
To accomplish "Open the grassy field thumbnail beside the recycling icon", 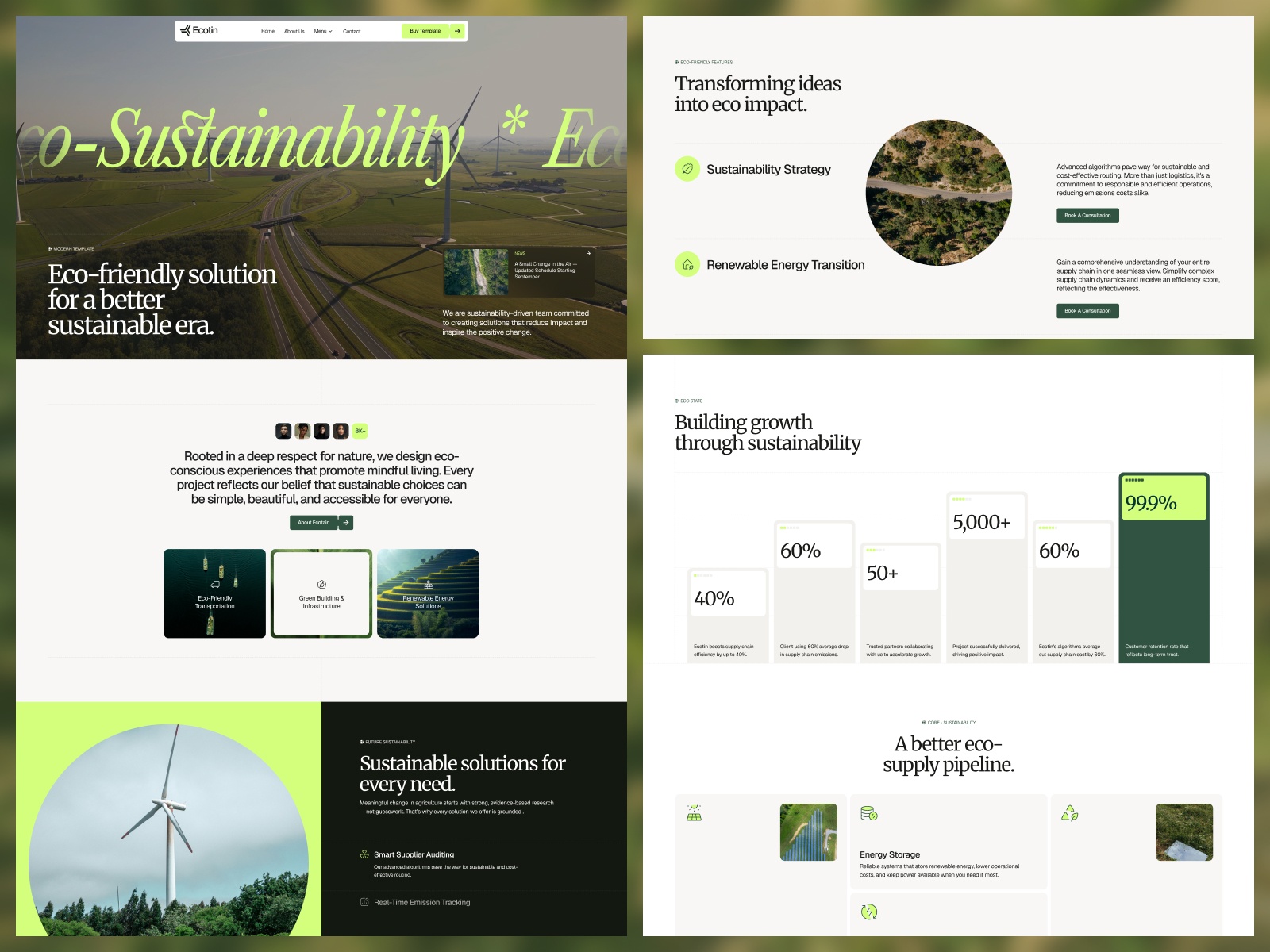I will pyautogui.click(x=1184, y=832).
